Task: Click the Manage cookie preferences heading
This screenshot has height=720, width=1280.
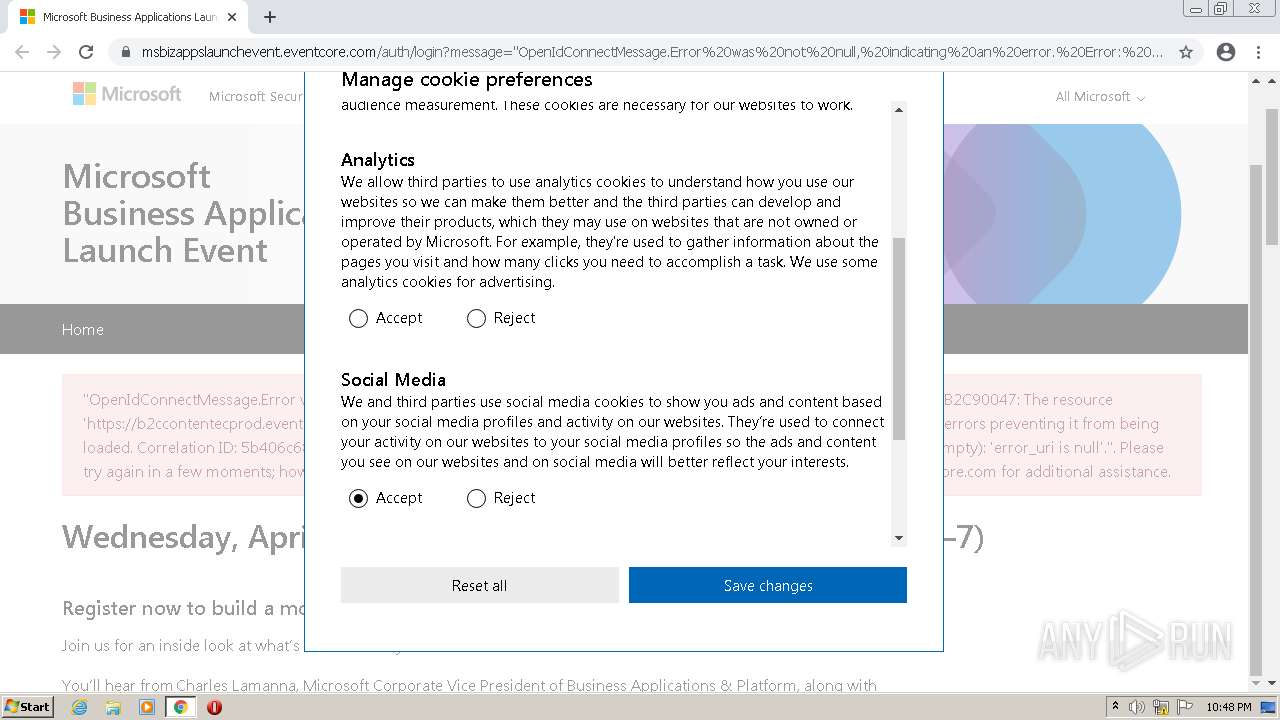Action: pos(466,79)
